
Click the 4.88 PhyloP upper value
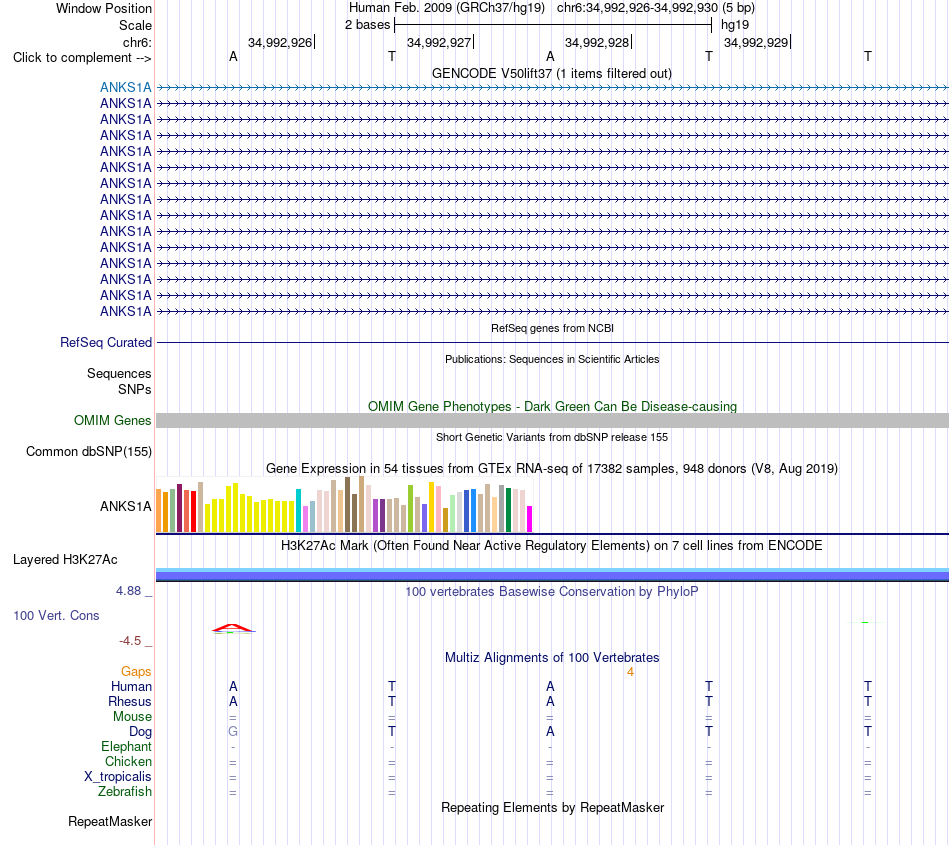pyautogui.click(x=128, y=591)
